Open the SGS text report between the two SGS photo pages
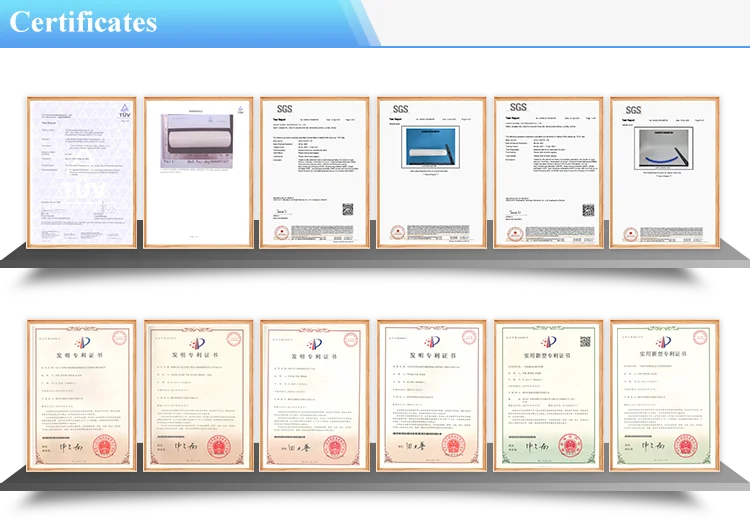 click(x=548, y=173)
